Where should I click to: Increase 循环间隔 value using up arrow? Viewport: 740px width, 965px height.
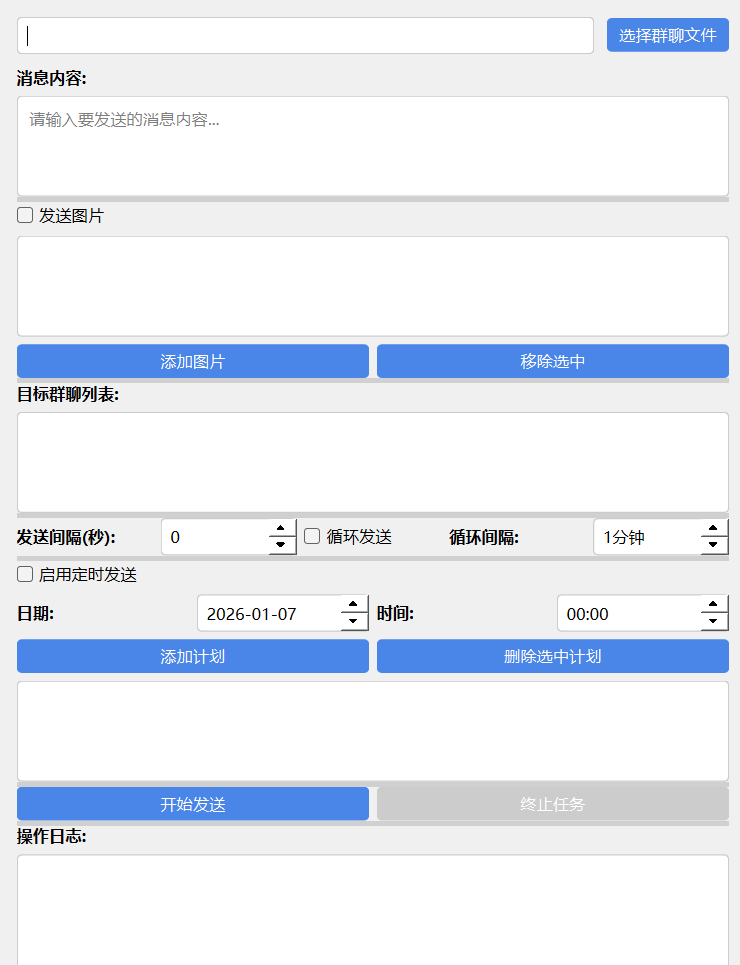pos(714,528)
